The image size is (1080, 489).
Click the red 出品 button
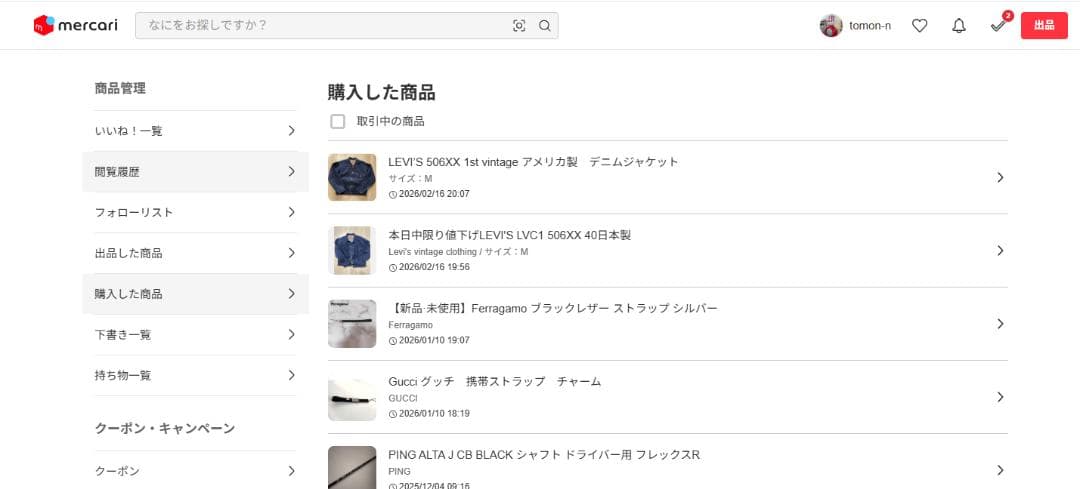click(1044, 26)
